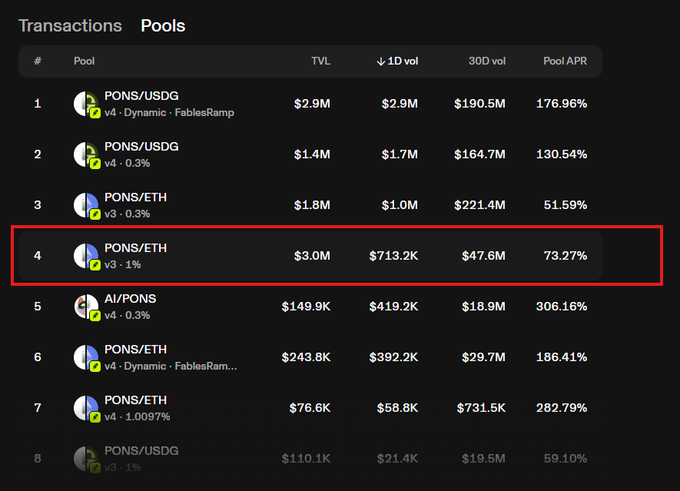
Task: Click the 186.41% Pool APR value
Action: coord(562,357)
